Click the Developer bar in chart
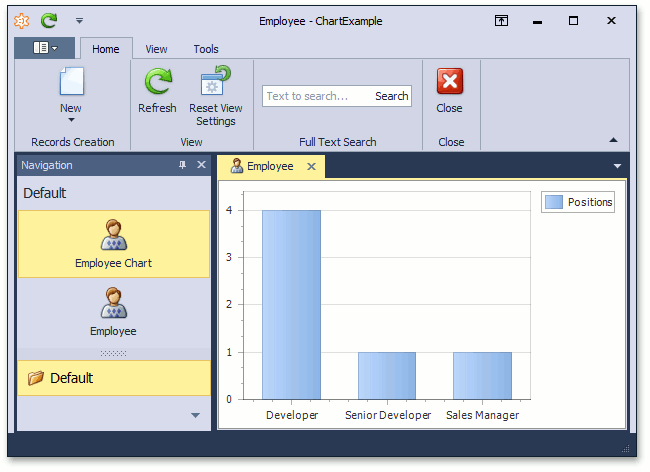The image size is (650, 472). click(291, 305)
